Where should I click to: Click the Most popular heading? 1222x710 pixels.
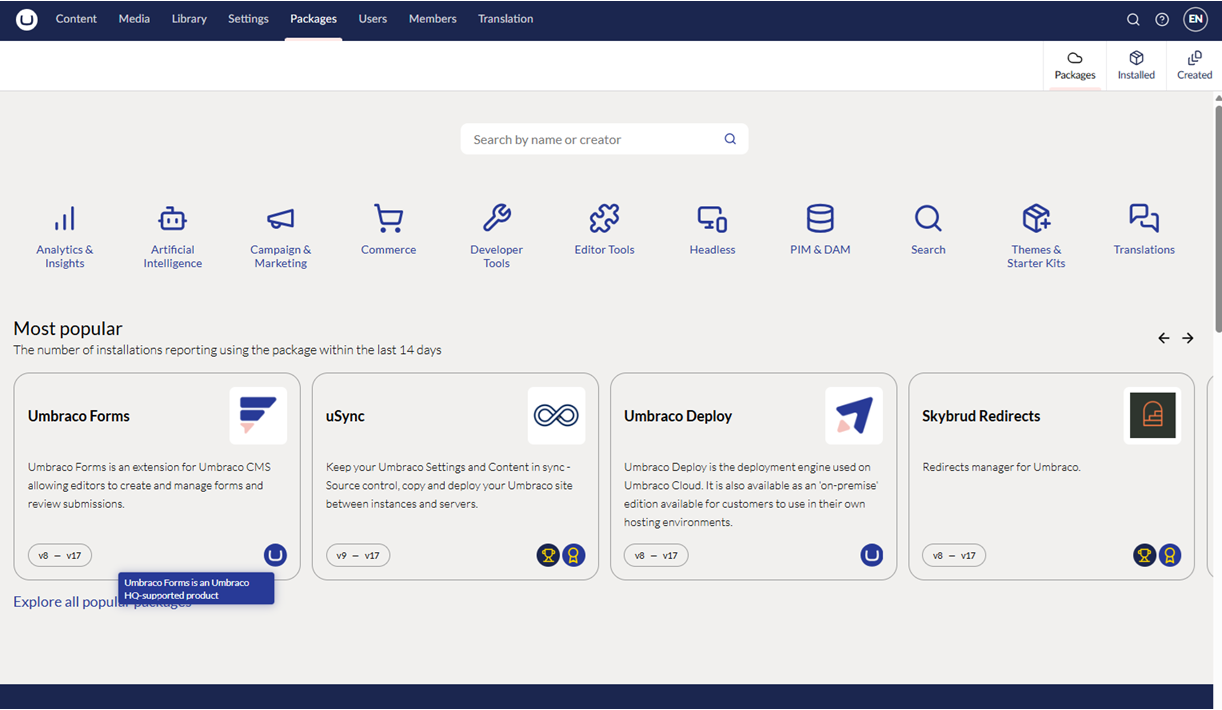coord(68,328)
